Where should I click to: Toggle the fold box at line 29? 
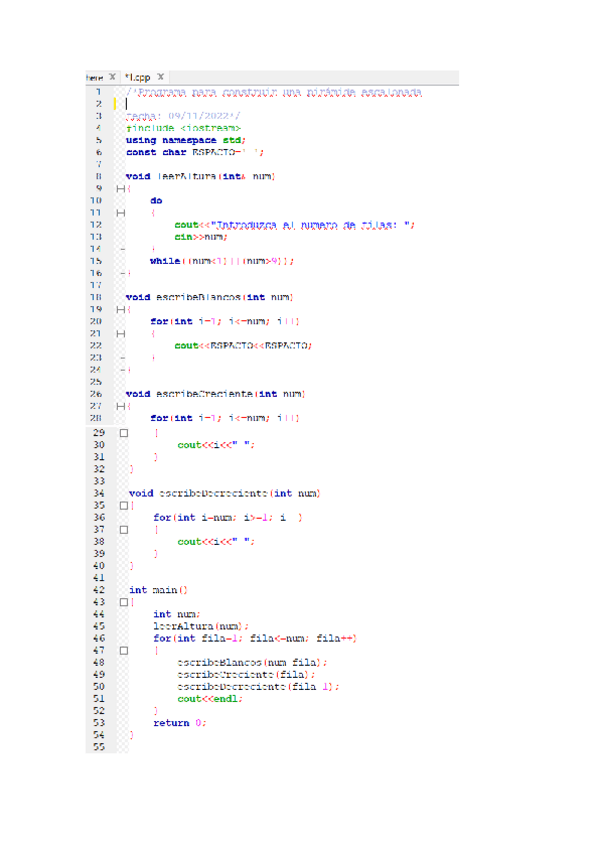tap(124, 433)
